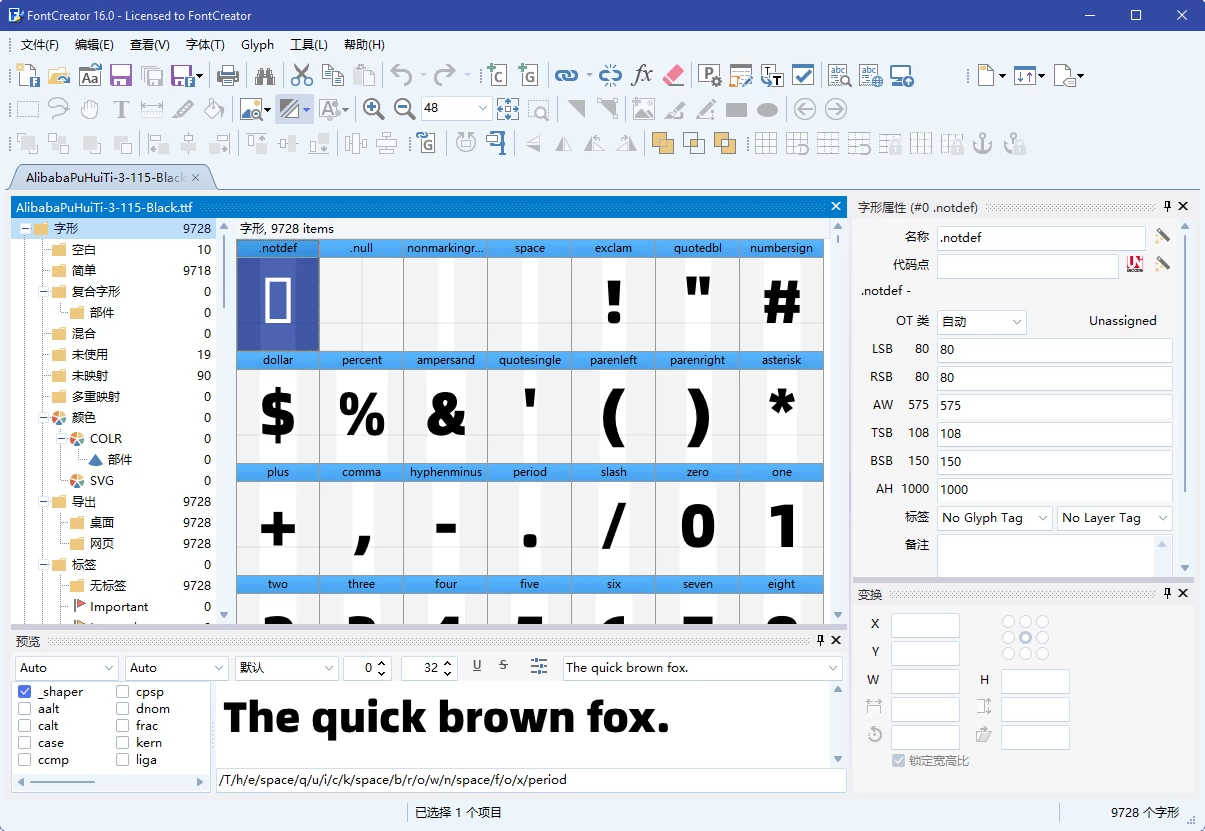The image size is (1205, 831).
Task: Click the glyph name input field
Action: pos(1041,238)
